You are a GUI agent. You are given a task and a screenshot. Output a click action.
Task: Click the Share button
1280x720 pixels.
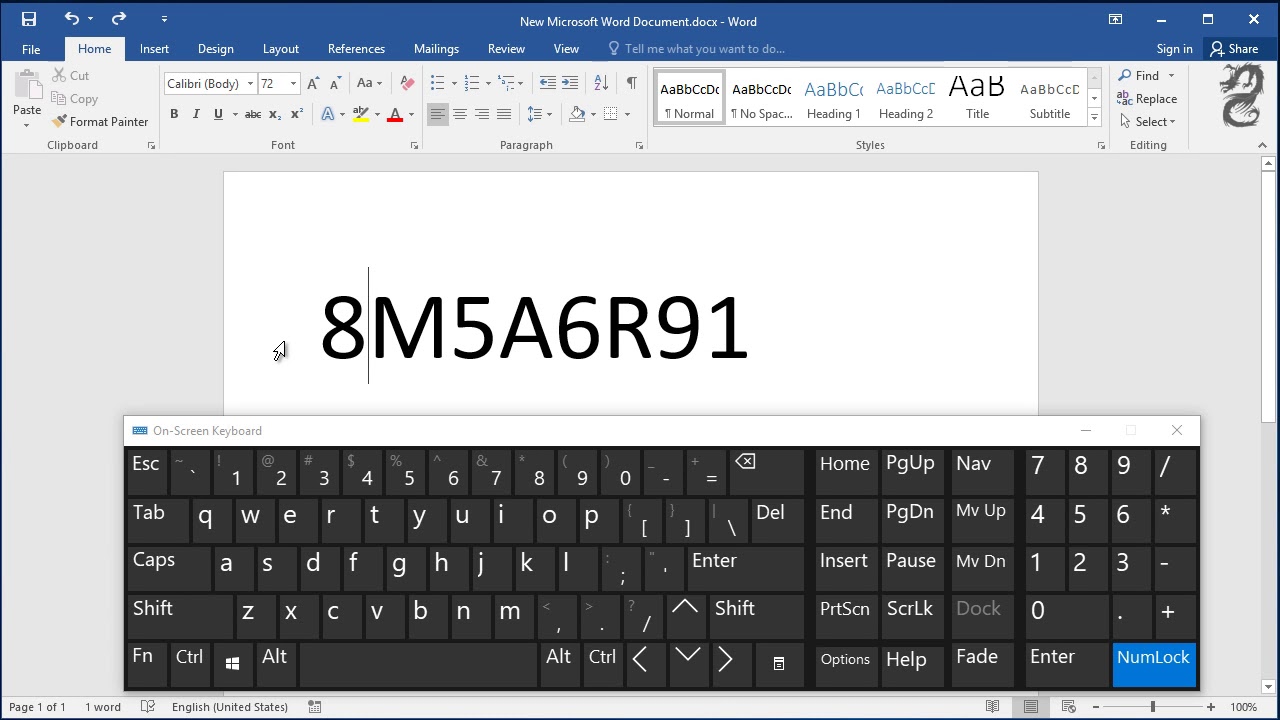coord(1234,49)
